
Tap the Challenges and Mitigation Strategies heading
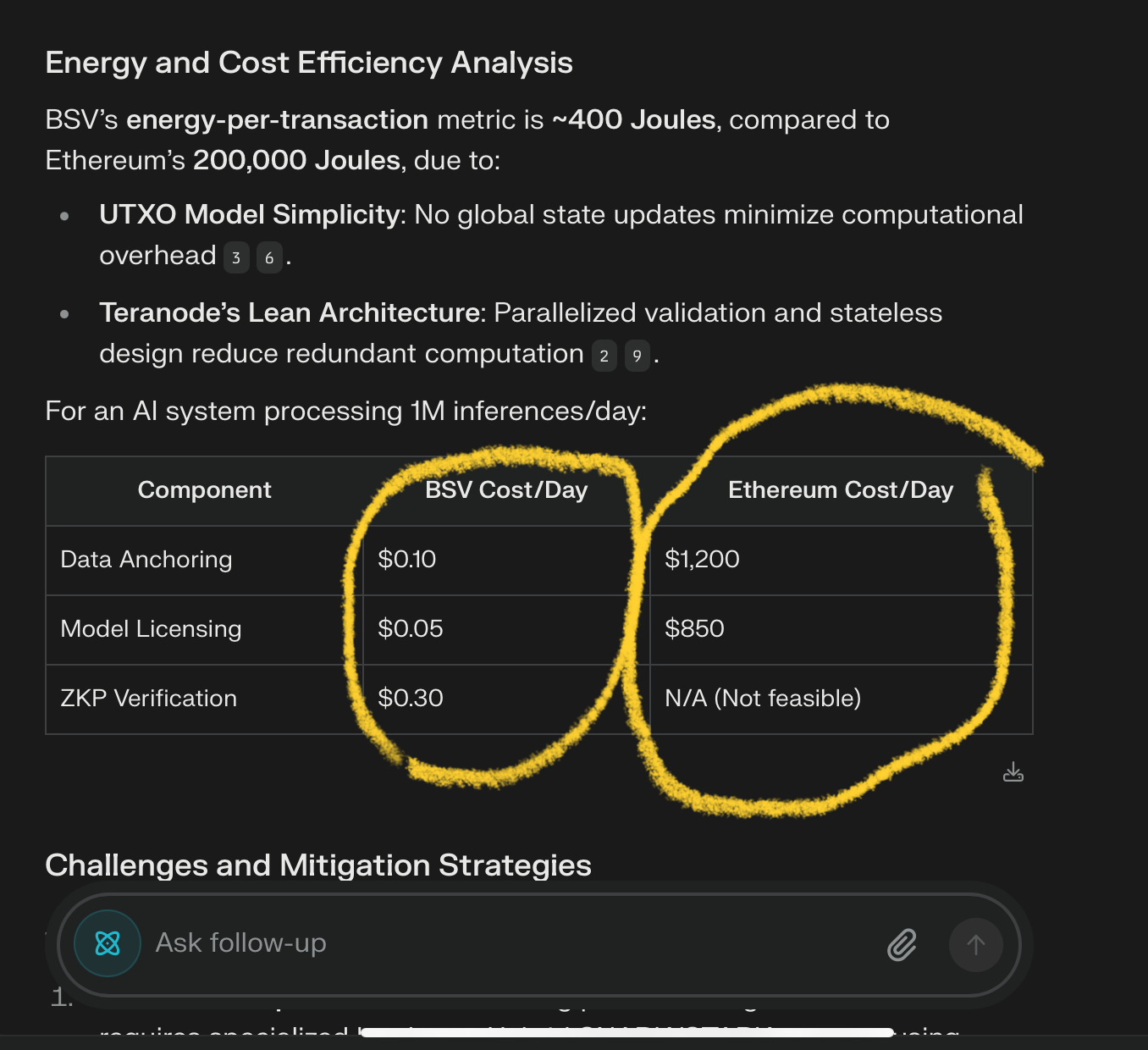318,865
